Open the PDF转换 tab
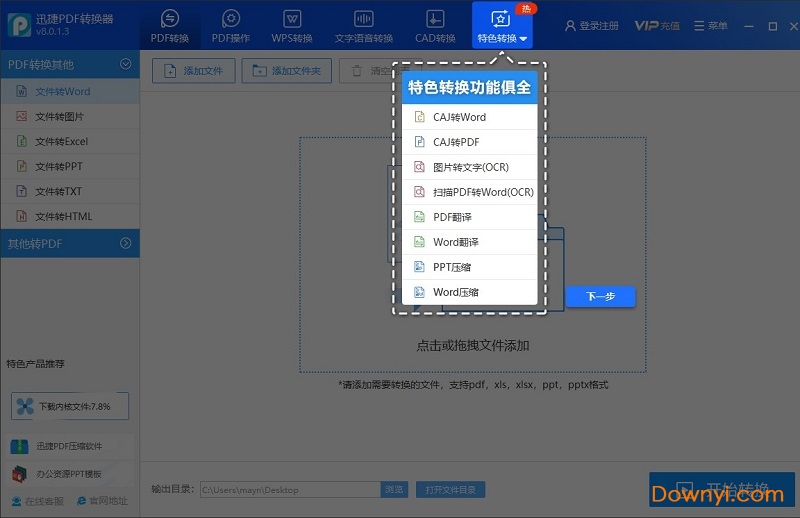The height and width of the screenshot is (518, 800). pyautogui.click(x=169, y=26)
